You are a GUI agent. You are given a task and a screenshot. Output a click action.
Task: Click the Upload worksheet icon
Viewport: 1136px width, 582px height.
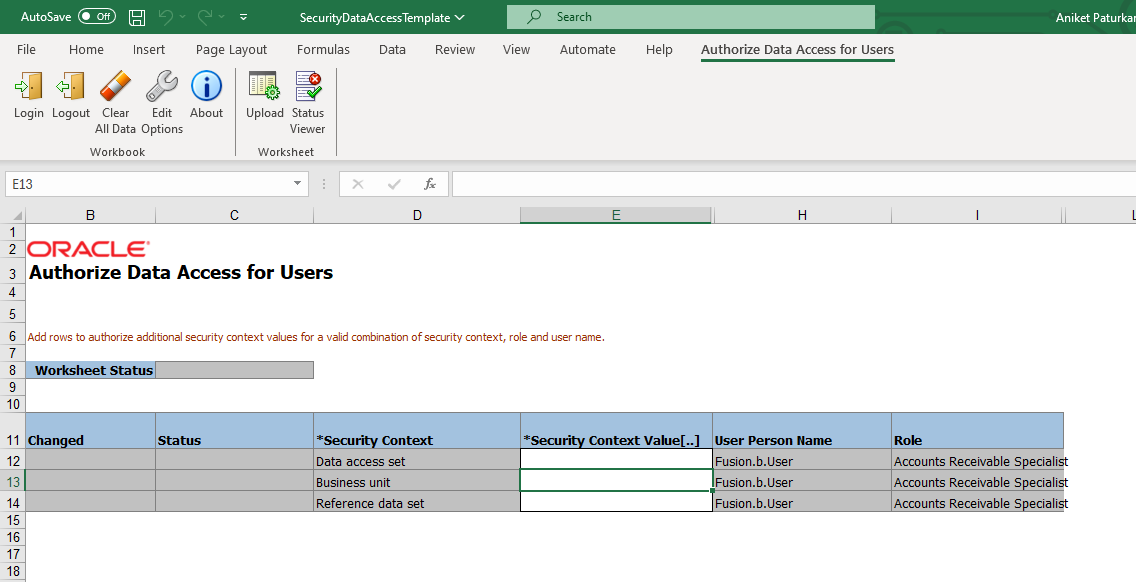264,86
